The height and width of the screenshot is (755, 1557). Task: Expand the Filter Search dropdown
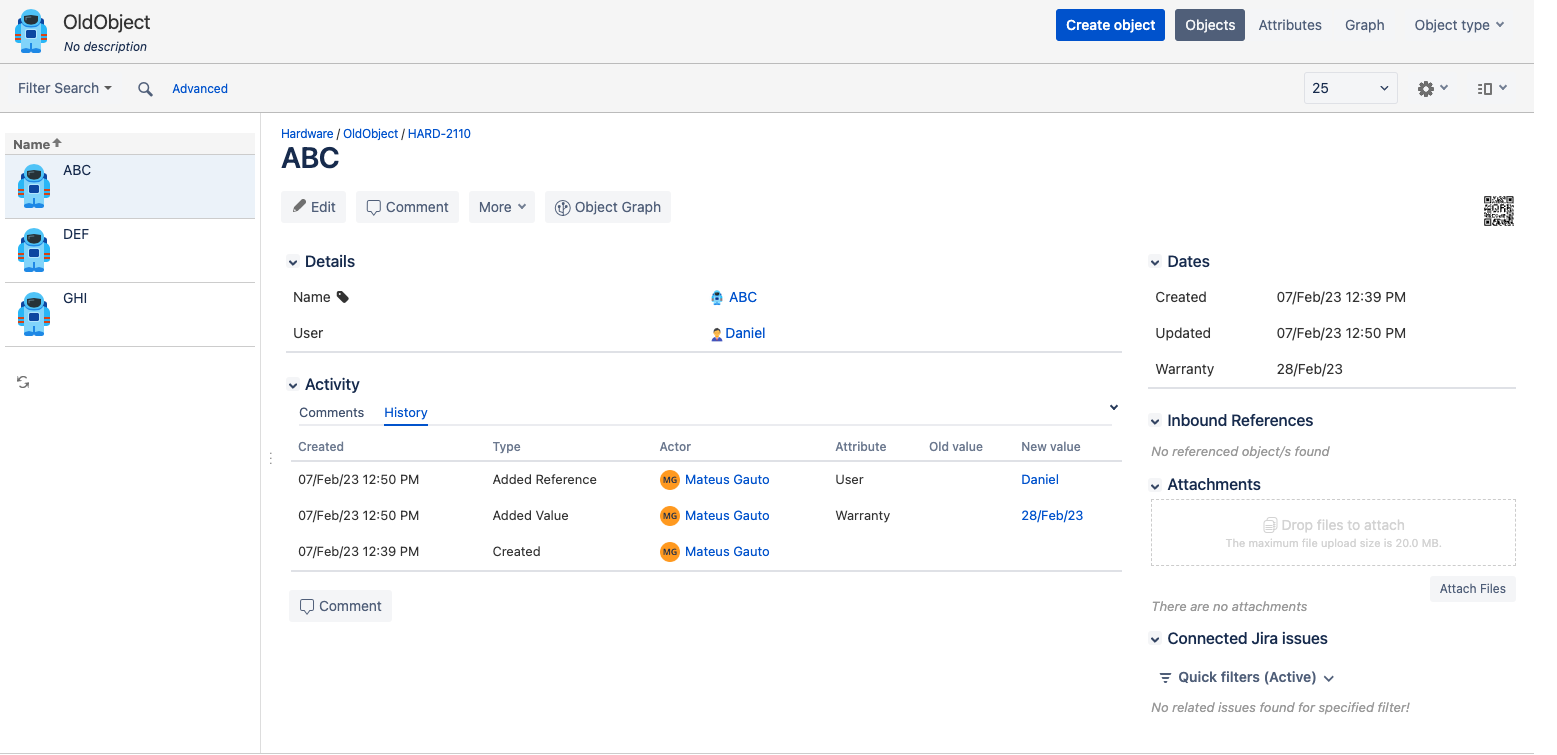(x=65, y=88)
